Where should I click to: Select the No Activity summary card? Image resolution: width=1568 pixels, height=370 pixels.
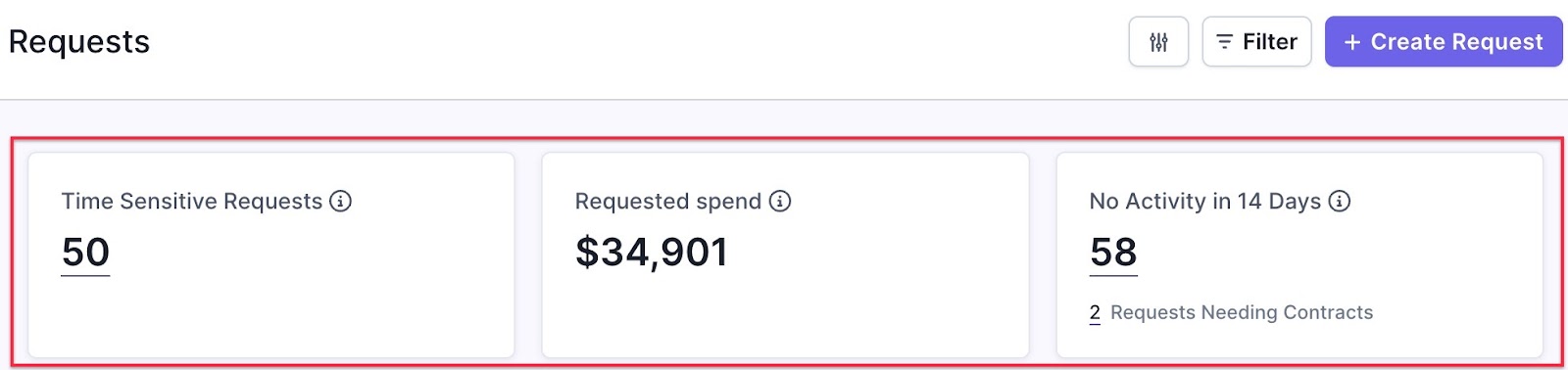click(1299, 254)
